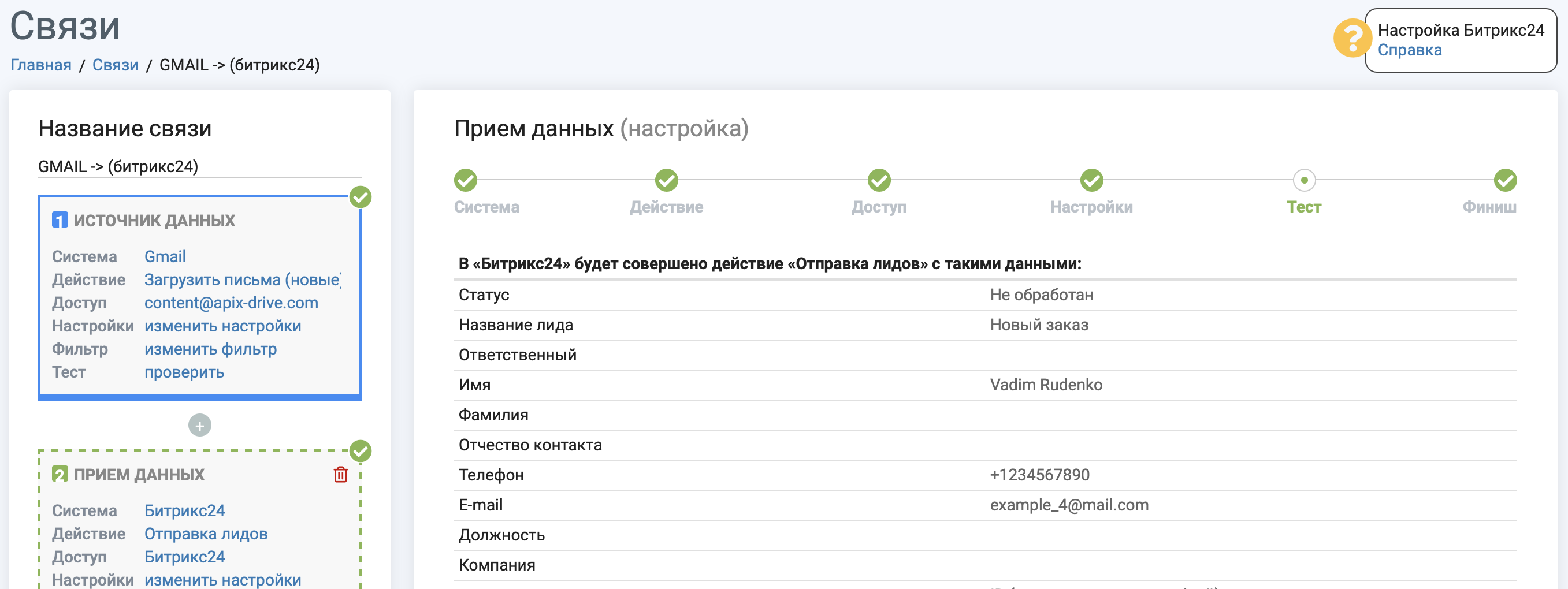Click the Отчество контакта row label
The width and height of the screenshot is (1568, 589).
click(x=530, y=445)
